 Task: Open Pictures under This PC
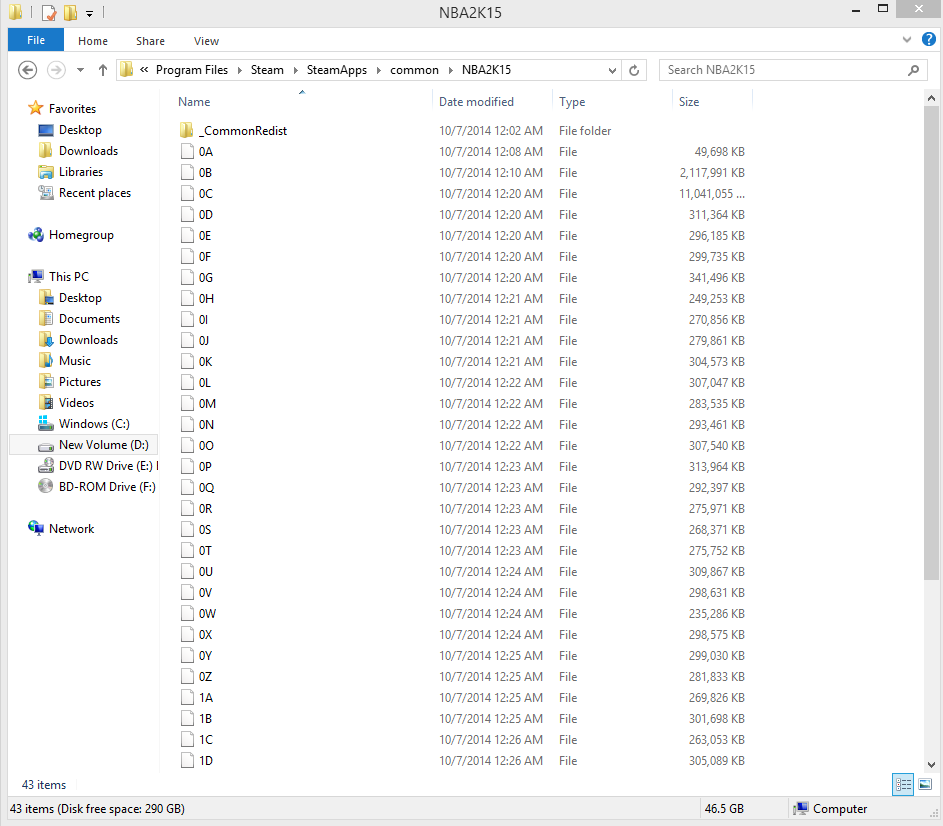tap(79, 382)
